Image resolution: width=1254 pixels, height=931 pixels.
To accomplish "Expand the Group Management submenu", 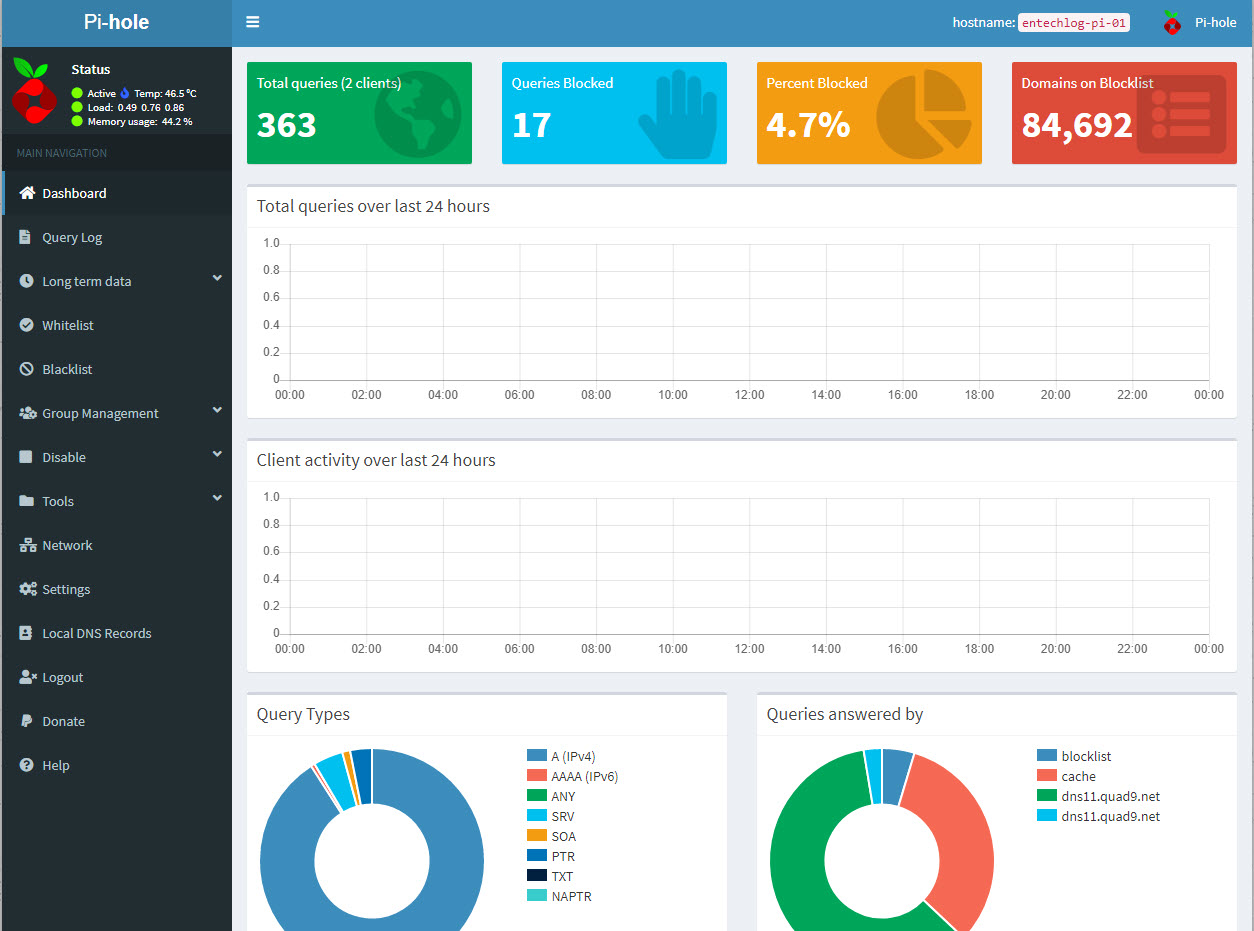I will point(217,412).
